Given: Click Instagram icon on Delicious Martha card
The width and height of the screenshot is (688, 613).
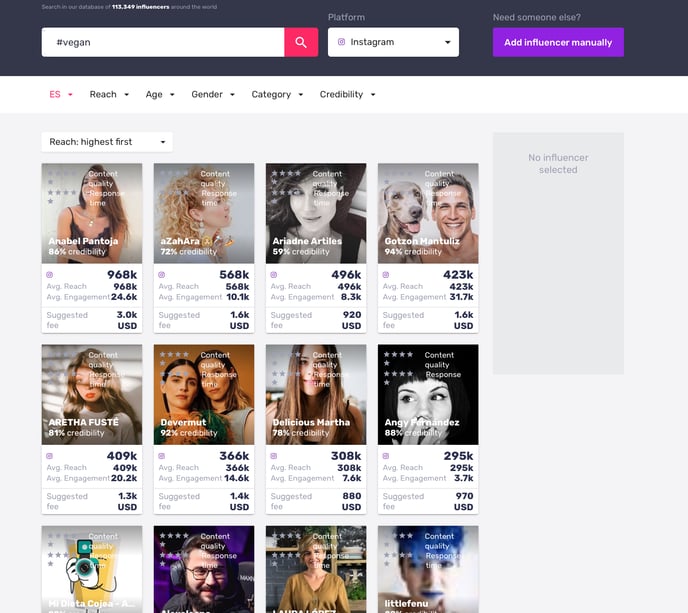Looking at the screenshot, I should tap(274, 456).
